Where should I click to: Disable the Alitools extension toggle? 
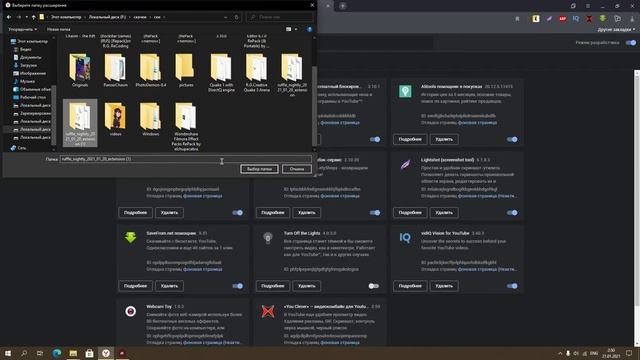tap(512, 139)
